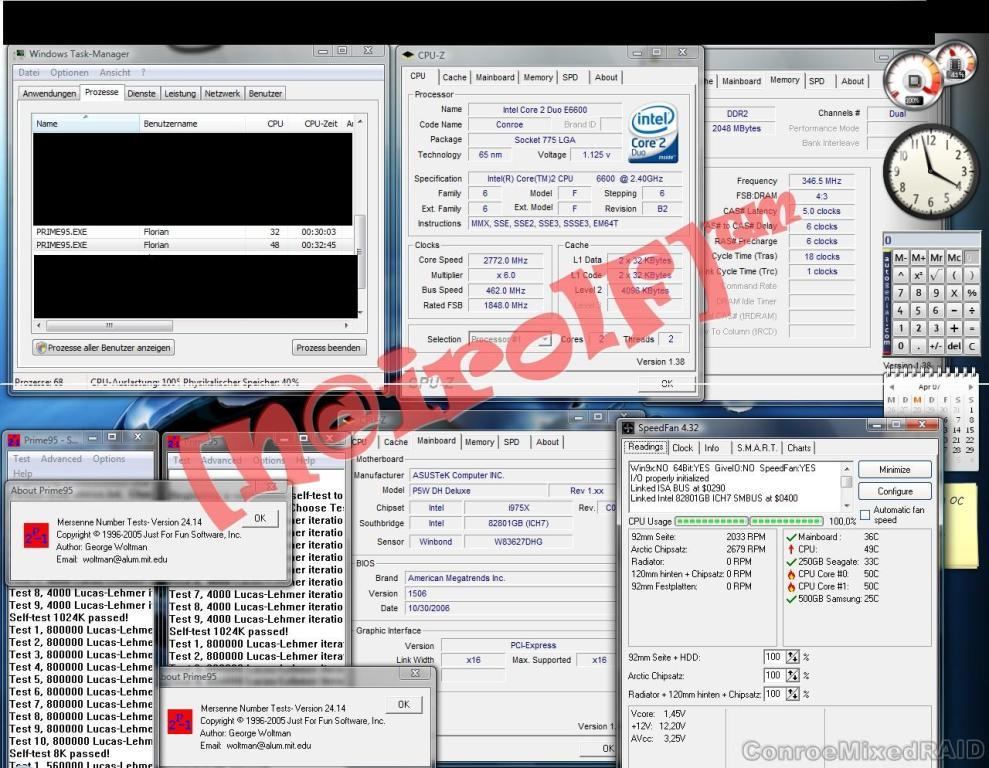Click the Prozess beenden button
This screenshot has height=768, width=989.
[x=329, y=347]
